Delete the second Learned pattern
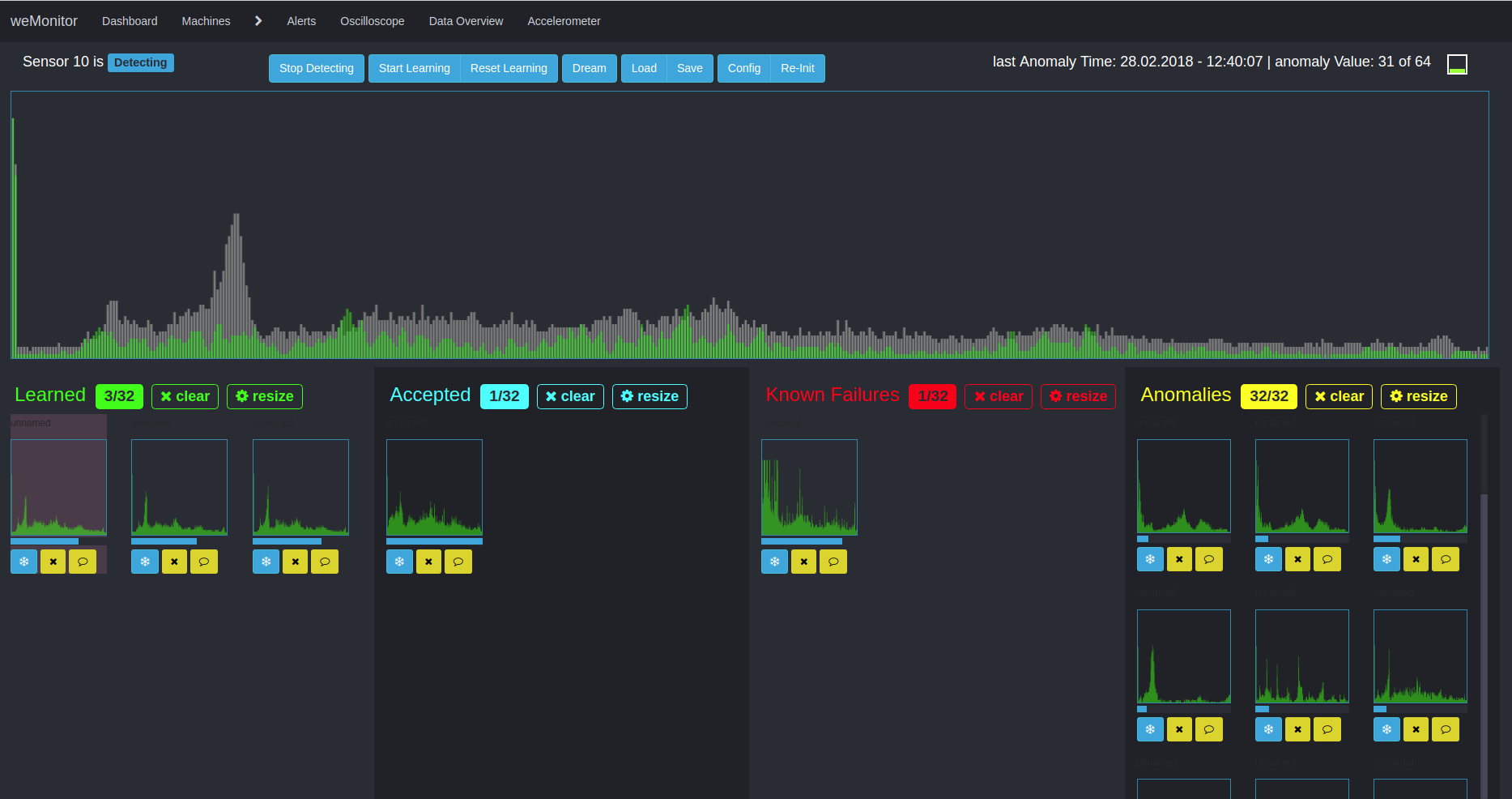Screen dimensions: 1512x799 tap(174, 562)
